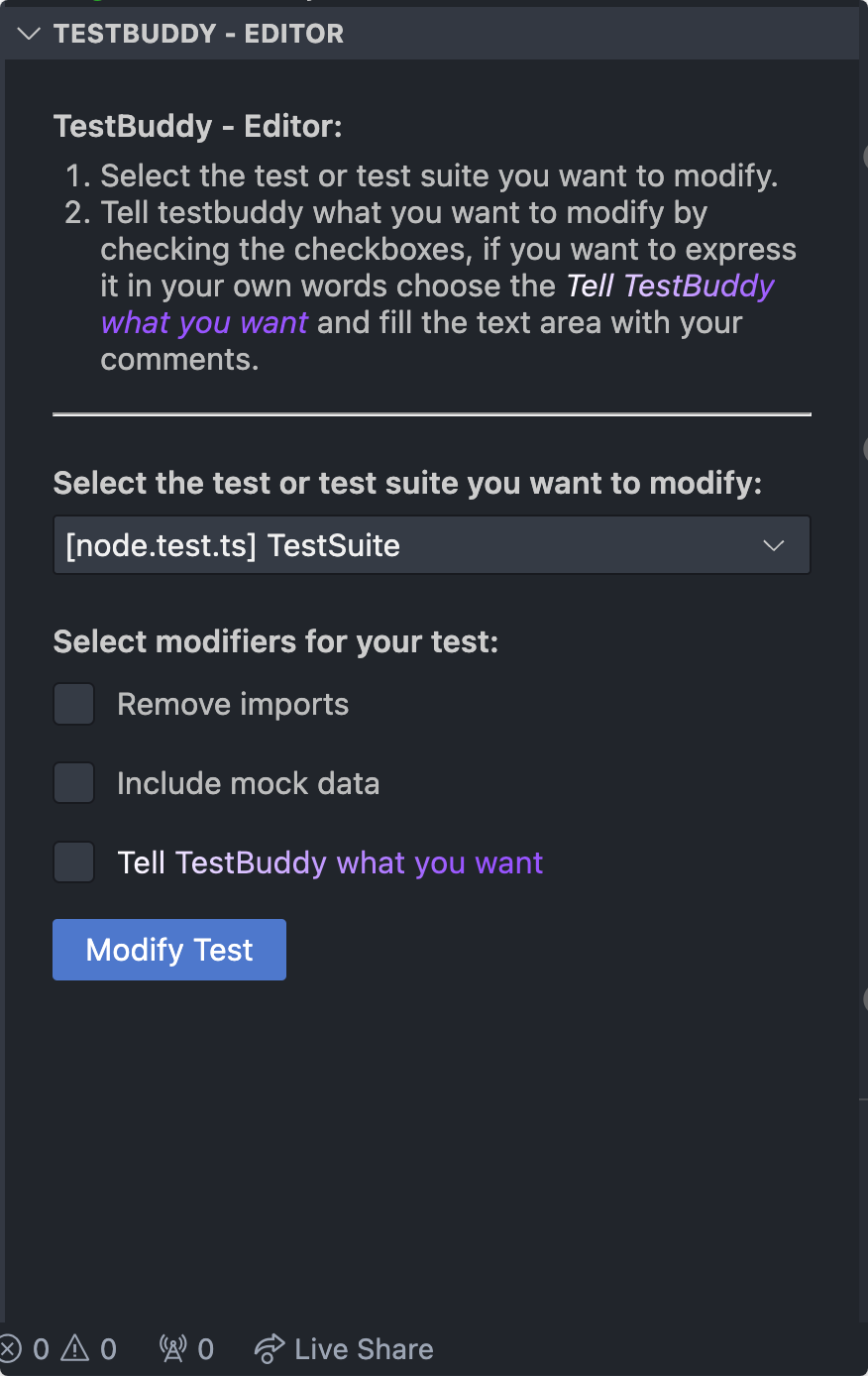Check the Include mock data box
This screenshot has width=868, height=1376.
point(74,783)
